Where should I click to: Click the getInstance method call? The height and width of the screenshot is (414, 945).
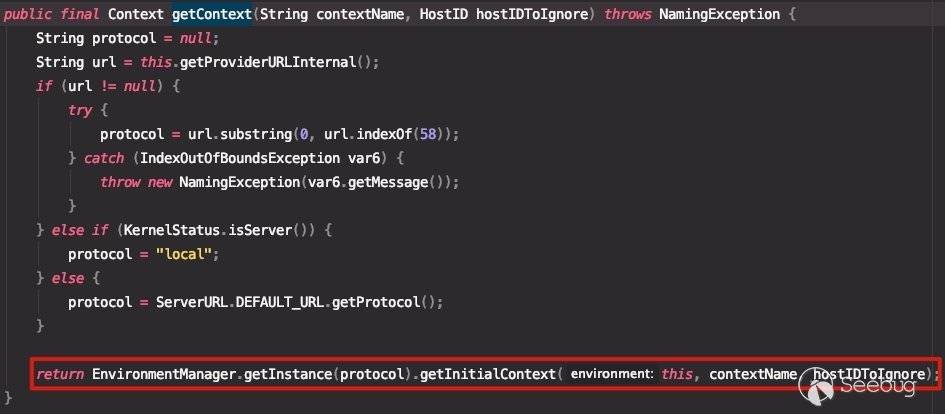[x=290, y=374]
